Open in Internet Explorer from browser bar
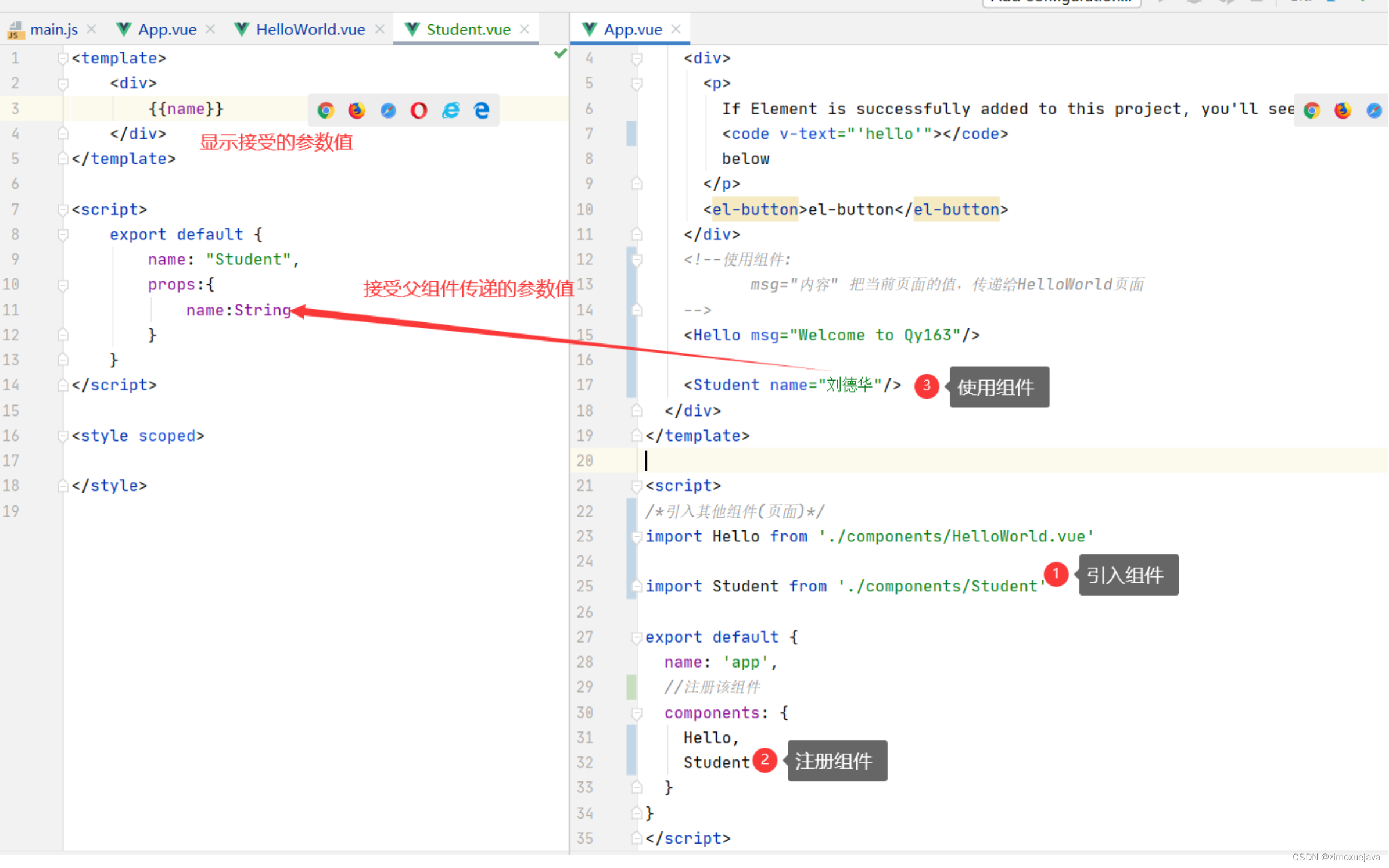Screen dimensions: 1389x868 point(451,110)
